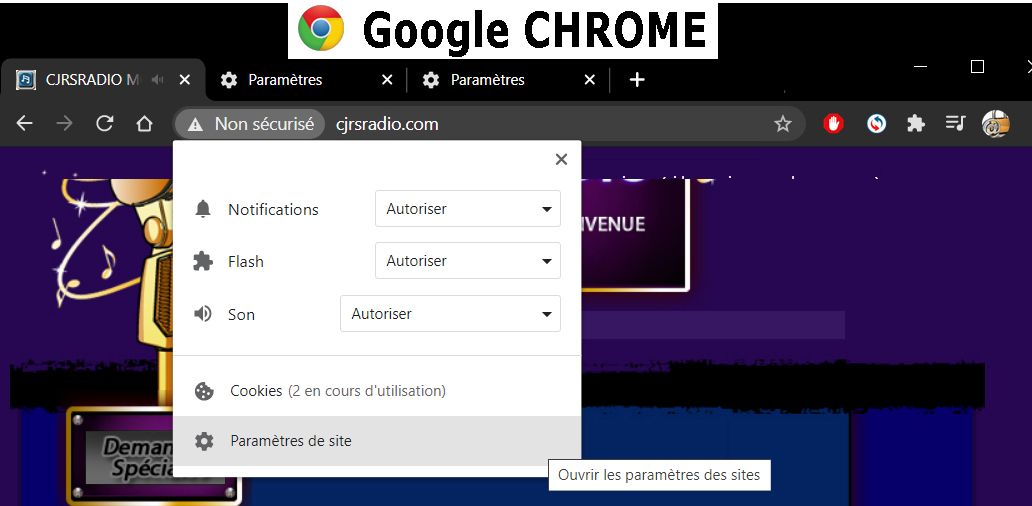Go back using the back arrow
The width and height of the screenshot is (1032, 506).
[x=24, y=124]
